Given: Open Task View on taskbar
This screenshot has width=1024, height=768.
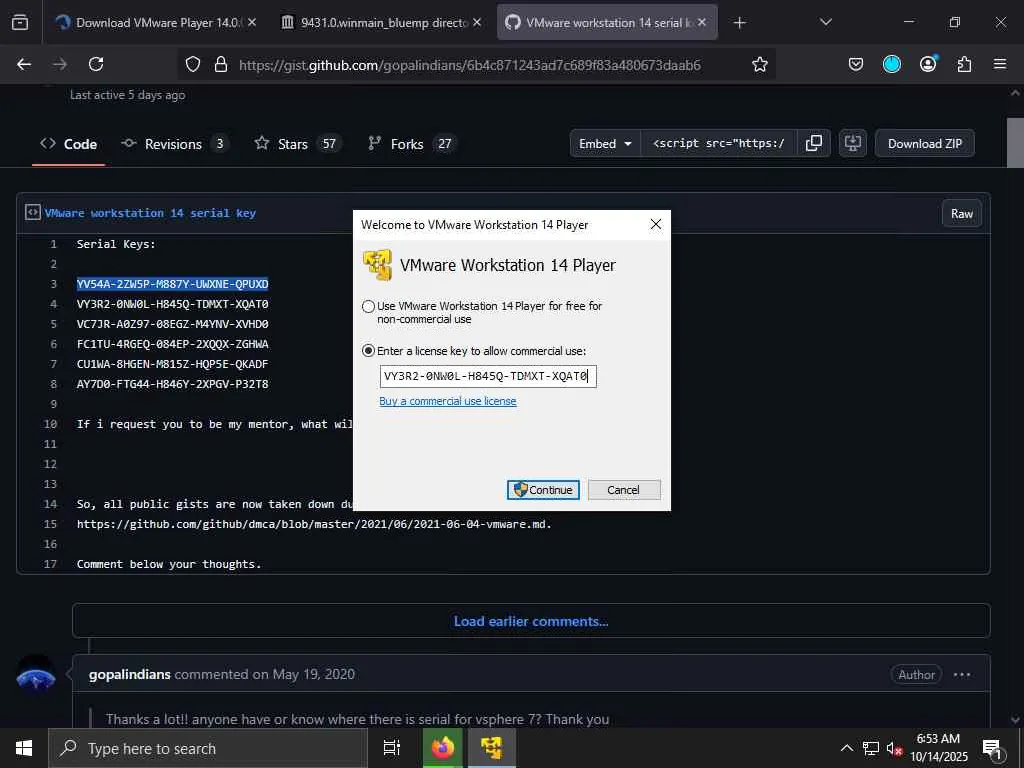Looking at the screenshot, I should [391, 748].
